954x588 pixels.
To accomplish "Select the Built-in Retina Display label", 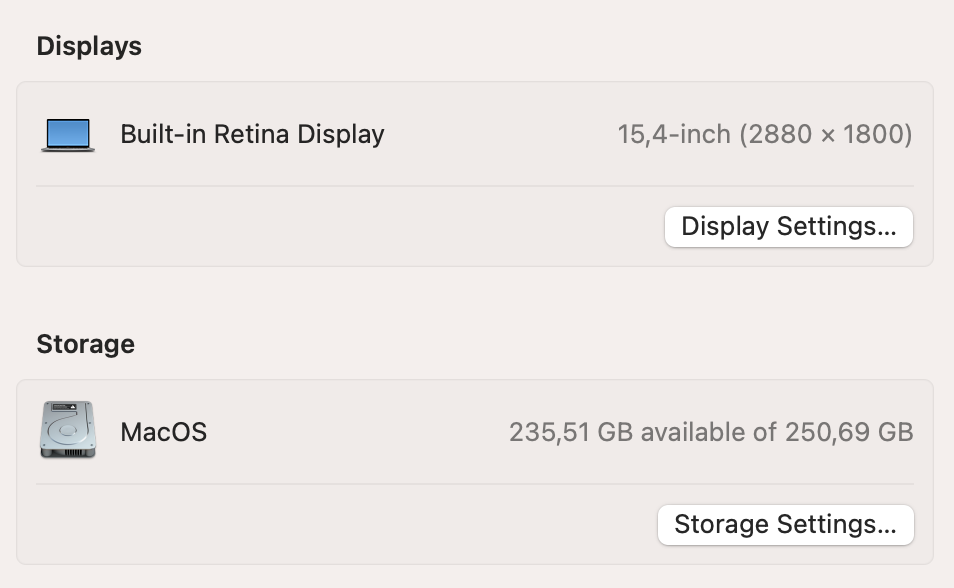I will [252, 134].
